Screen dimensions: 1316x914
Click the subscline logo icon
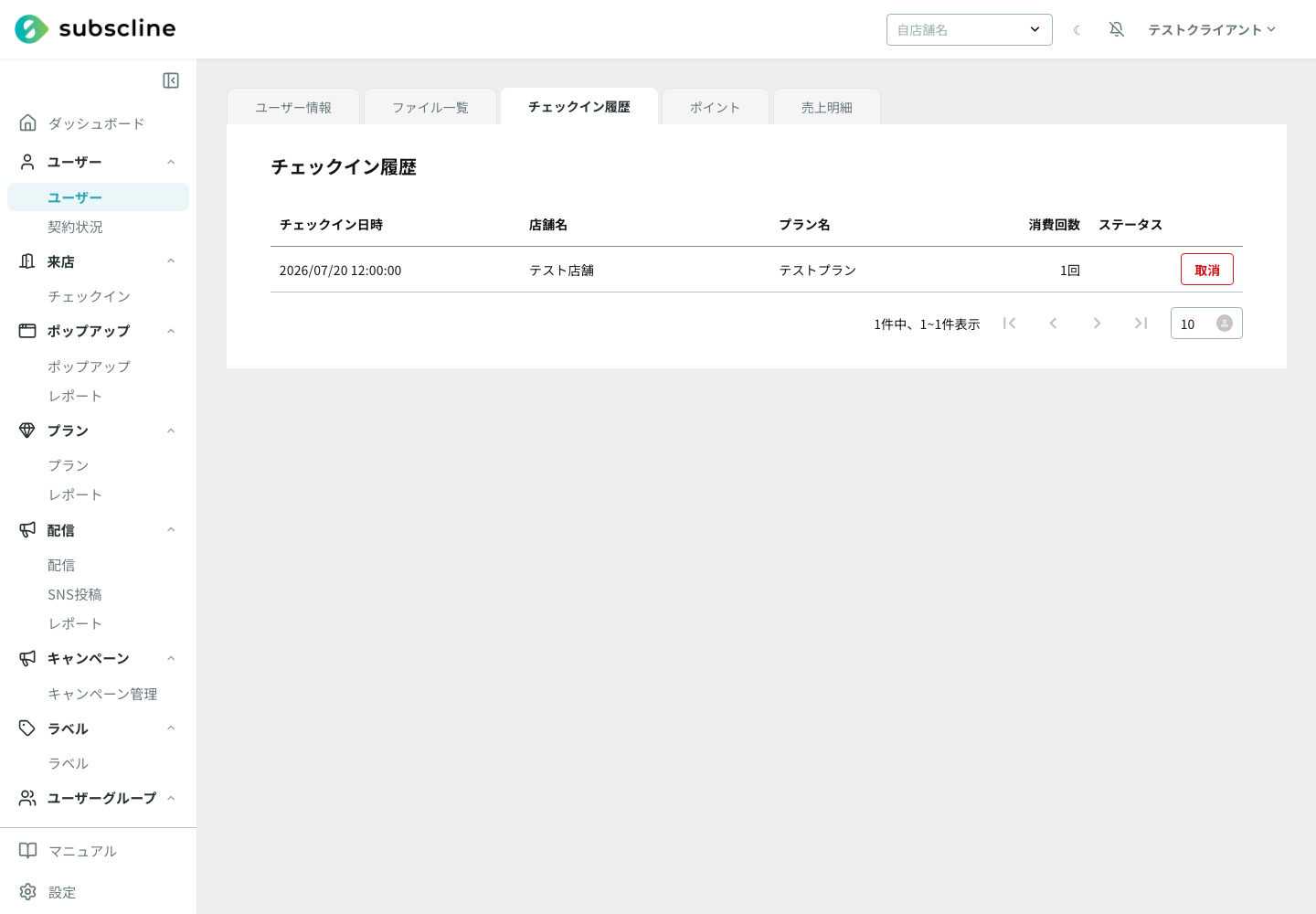[32, 29]
